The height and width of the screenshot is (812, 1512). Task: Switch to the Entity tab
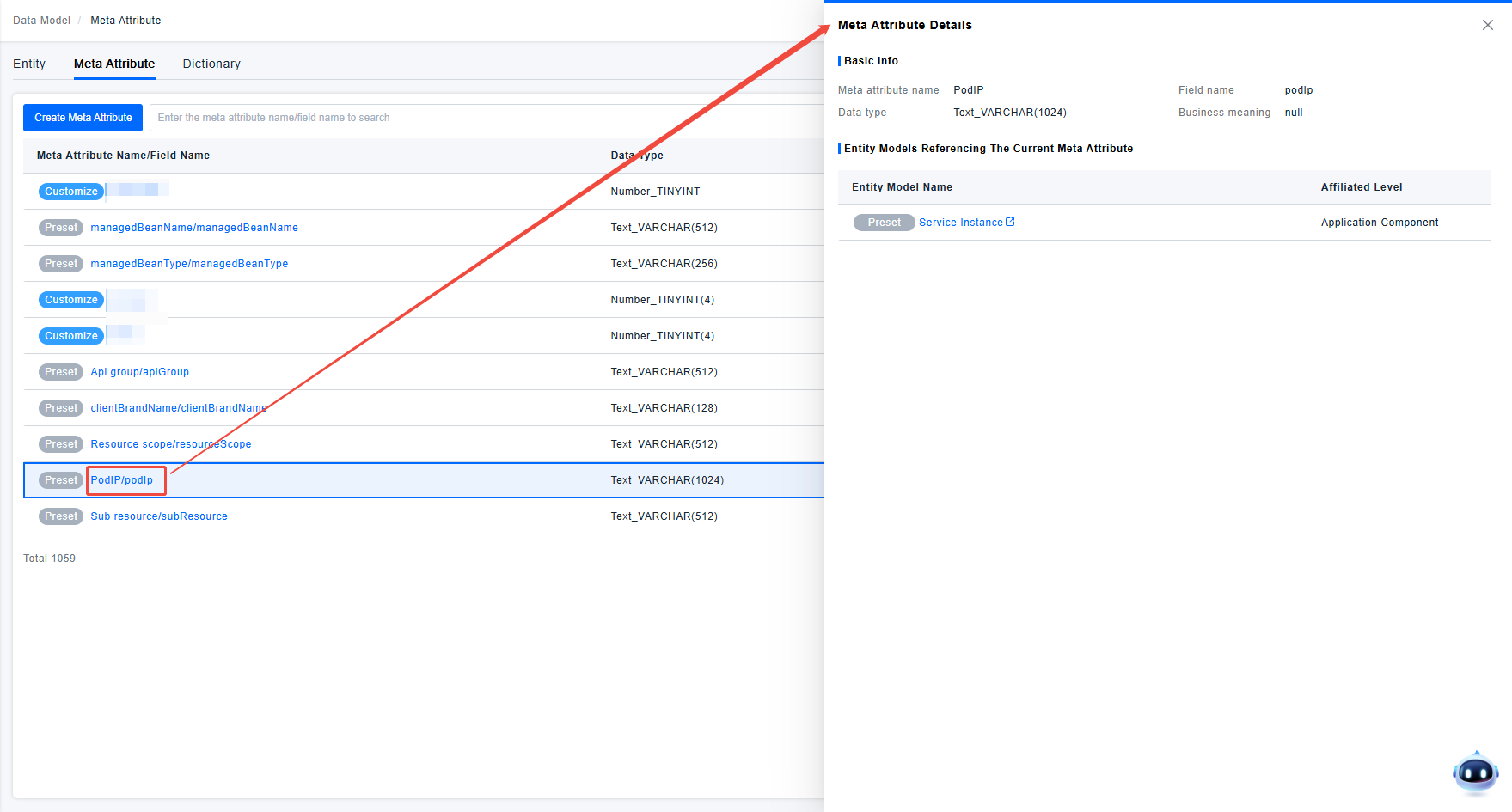[29, 64]
